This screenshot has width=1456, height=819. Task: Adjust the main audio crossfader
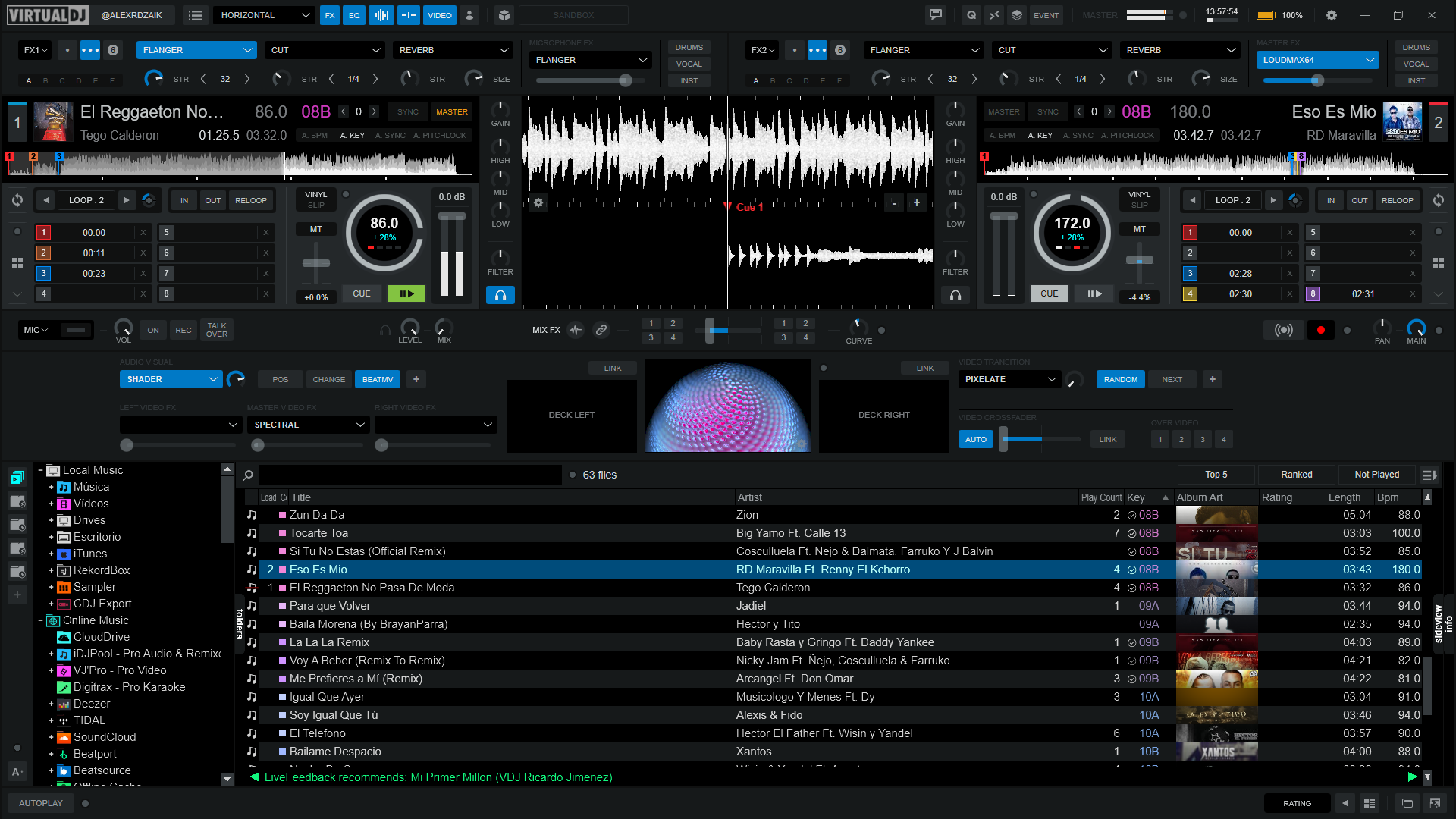coord(711,331)
